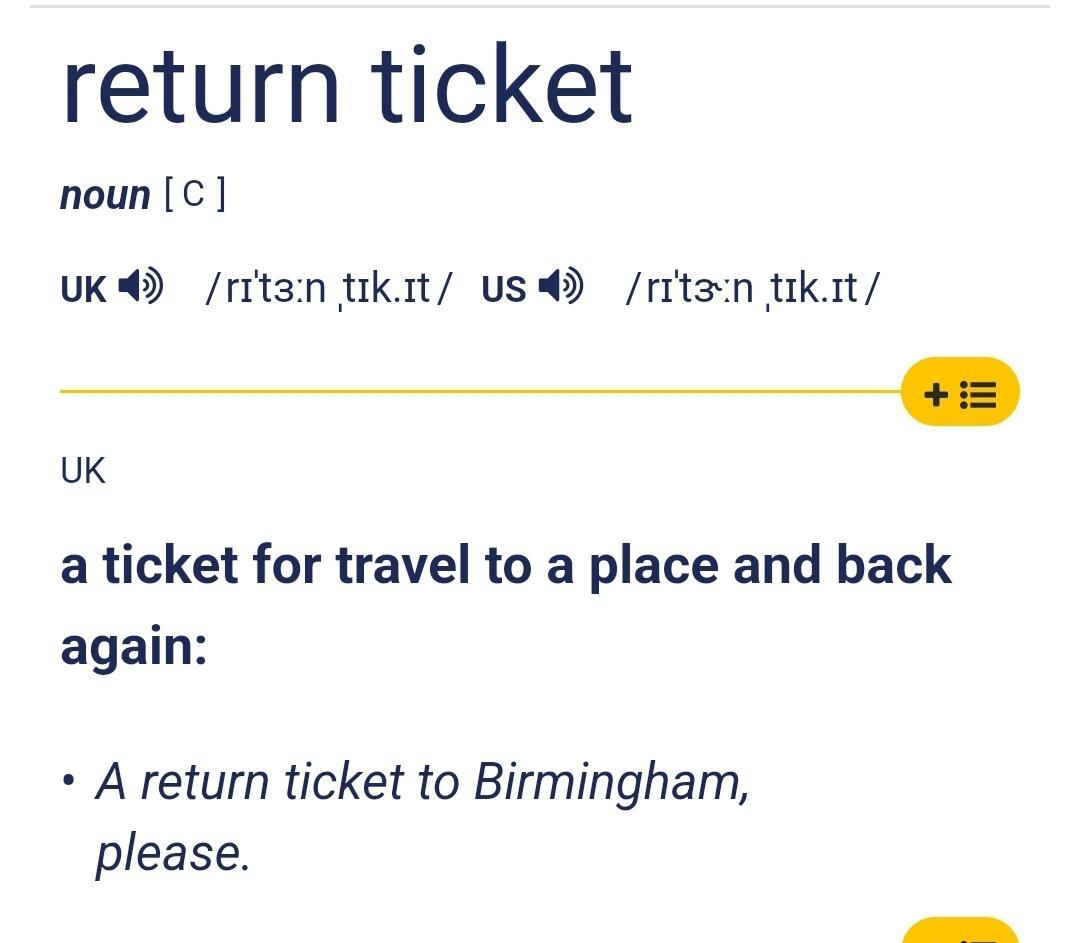Viewport: 1080px width, 943px height.
Task: Click the 'noun' part of speech label
Action: [x=105, y=196]
